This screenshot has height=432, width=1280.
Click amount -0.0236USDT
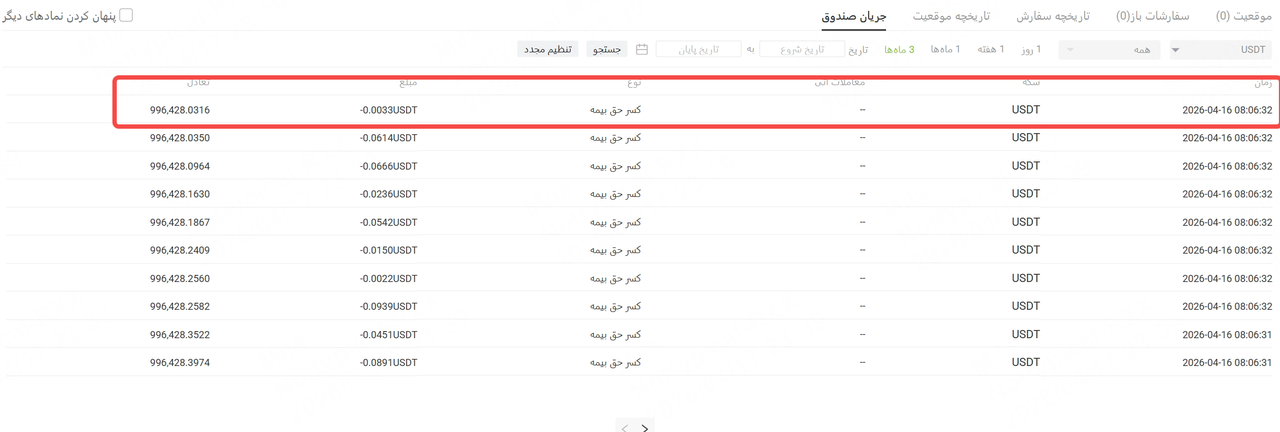[389, 193]
